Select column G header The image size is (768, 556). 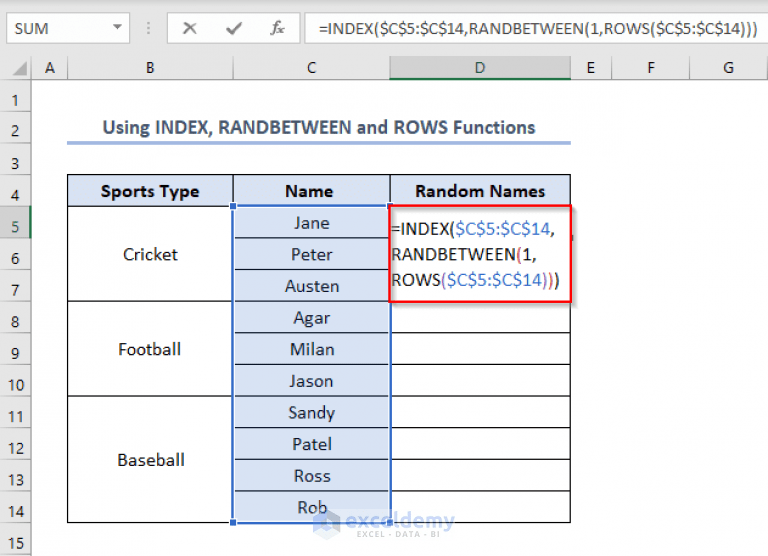(x=728, y=68)
